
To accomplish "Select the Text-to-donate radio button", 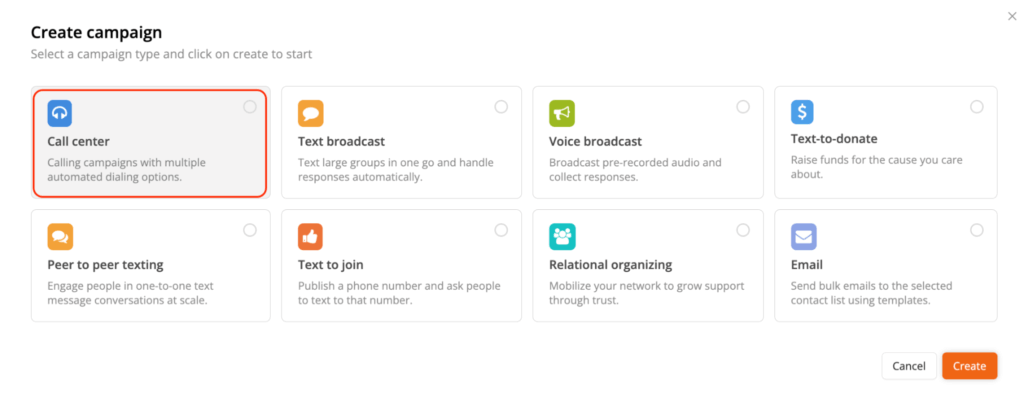I will click(977, 107).
